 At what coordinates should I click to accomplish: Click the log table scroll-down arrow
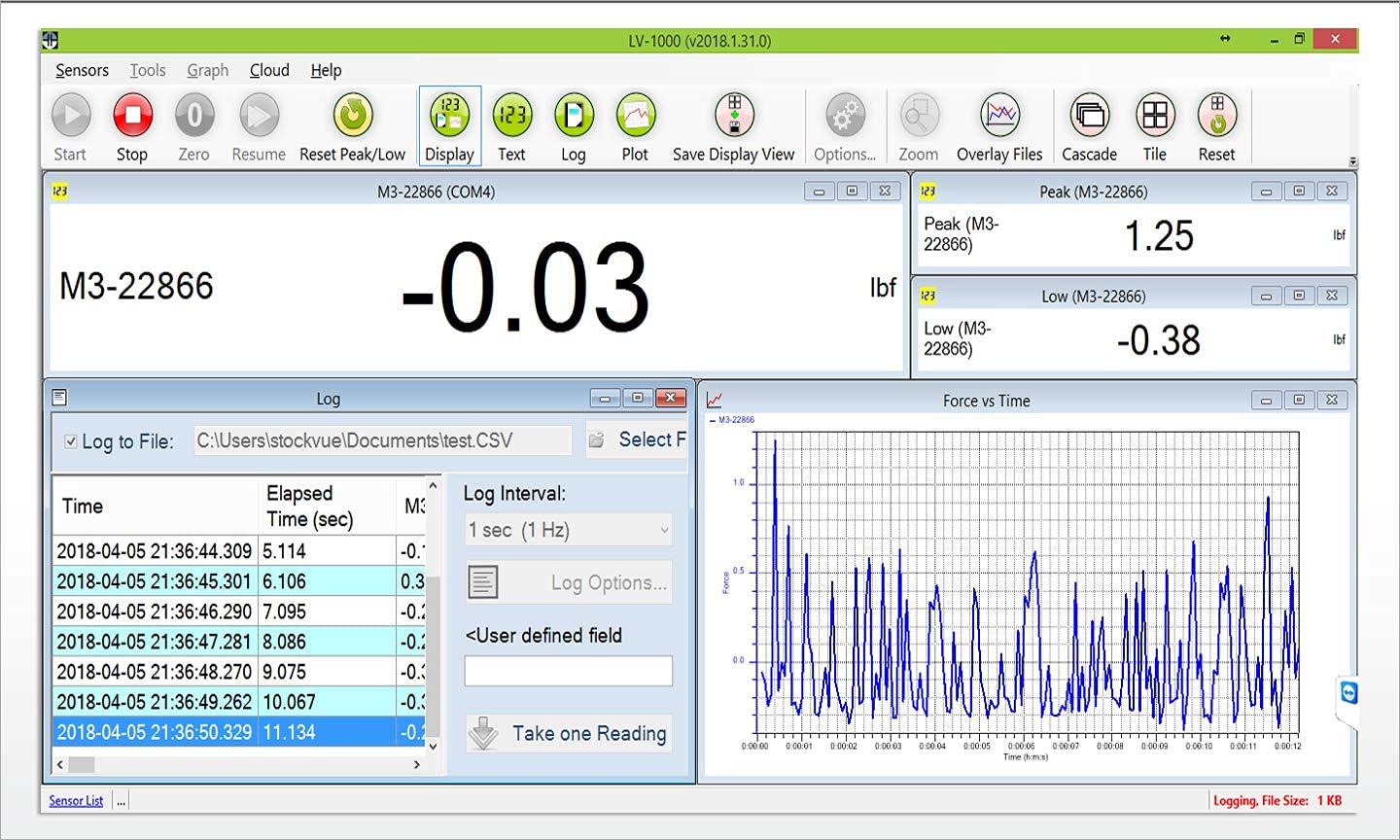[x=434, y=747]
